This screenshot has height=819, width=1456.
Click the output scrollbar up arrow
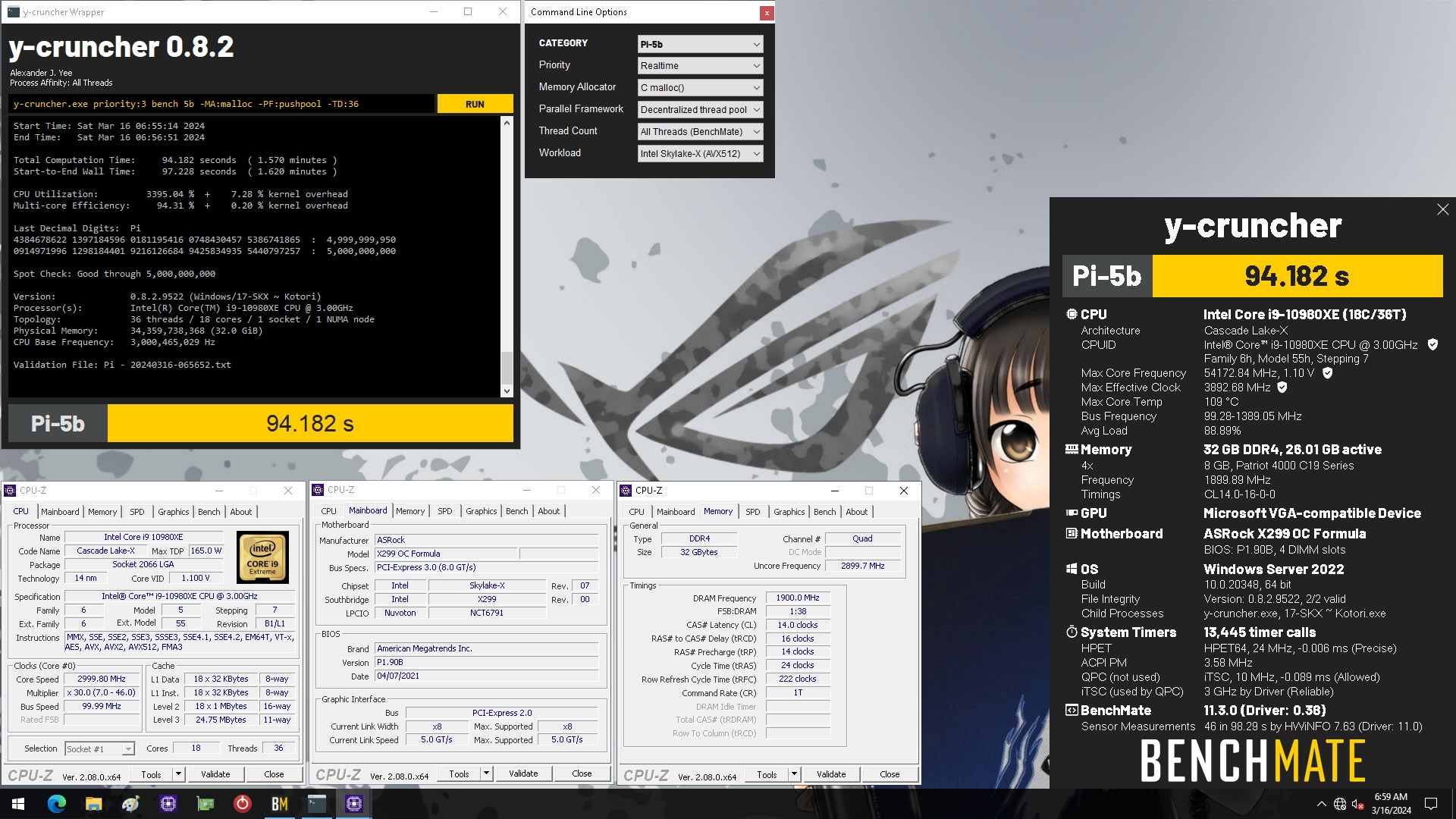click(x=507, y=123)
